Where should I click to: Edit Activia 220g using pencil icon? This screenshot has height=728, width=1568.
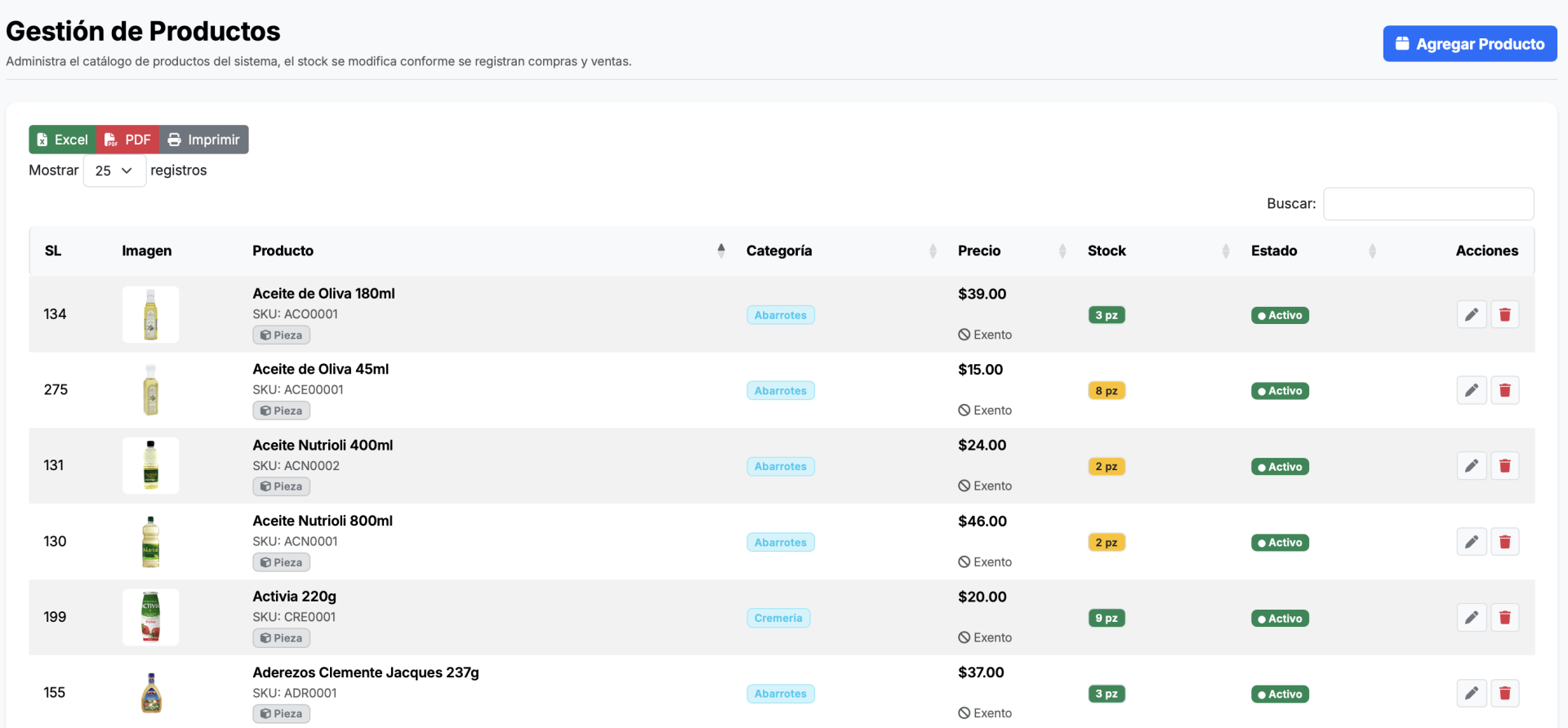(x=1471, y=618)
